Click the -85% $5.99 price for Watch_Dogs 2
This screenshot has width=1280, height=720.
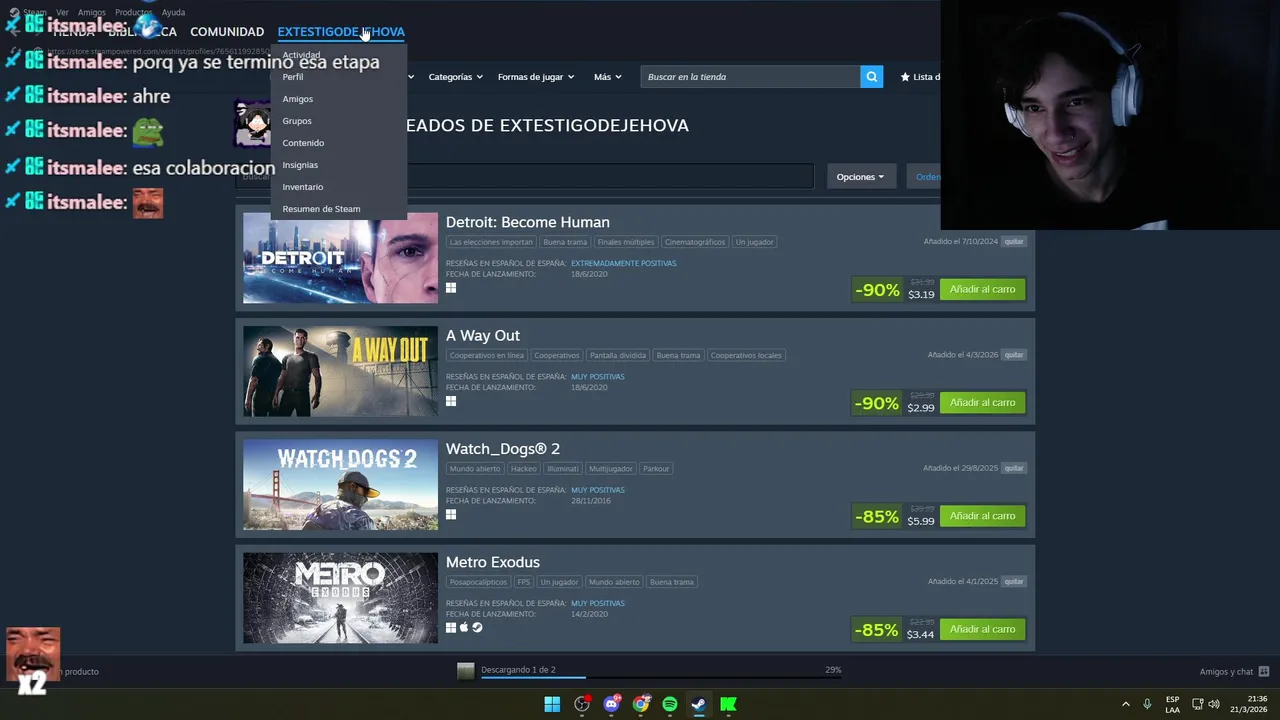coord(894,516)
